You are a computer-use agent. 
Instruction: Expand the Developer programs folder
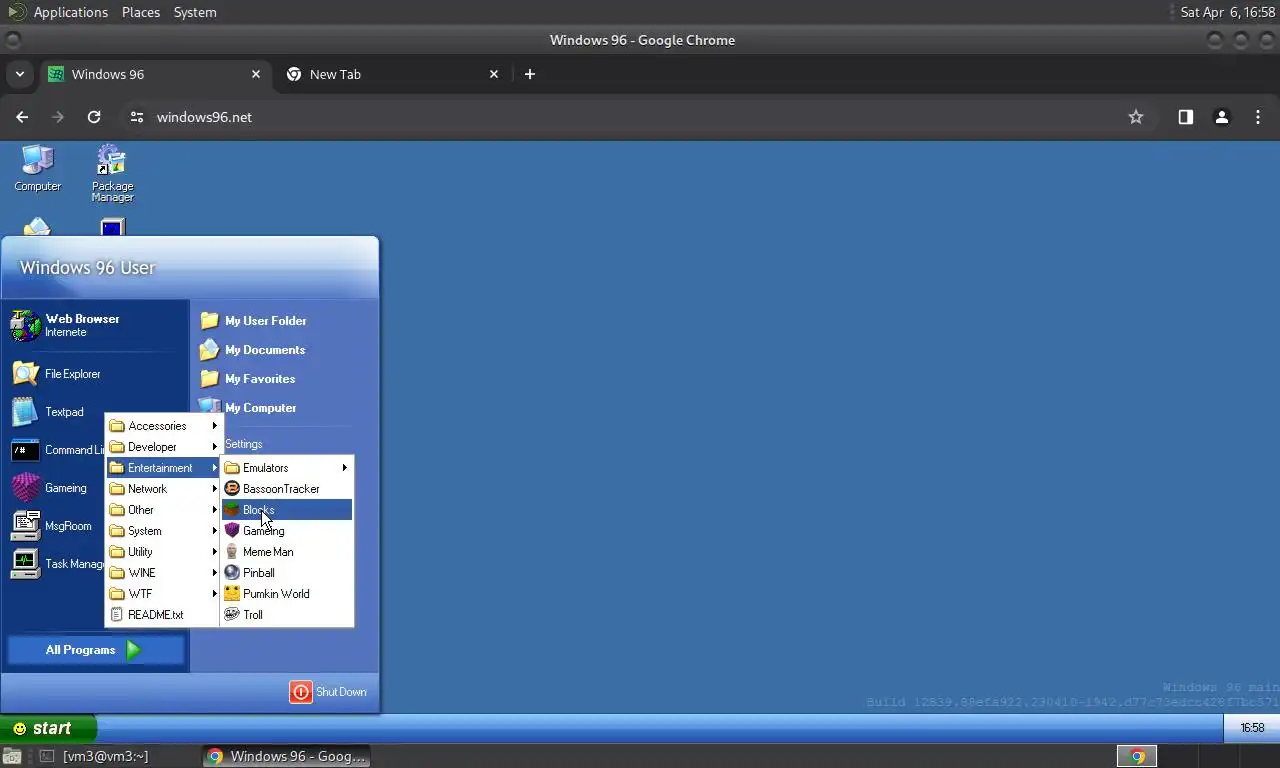(x=162, y=447)
